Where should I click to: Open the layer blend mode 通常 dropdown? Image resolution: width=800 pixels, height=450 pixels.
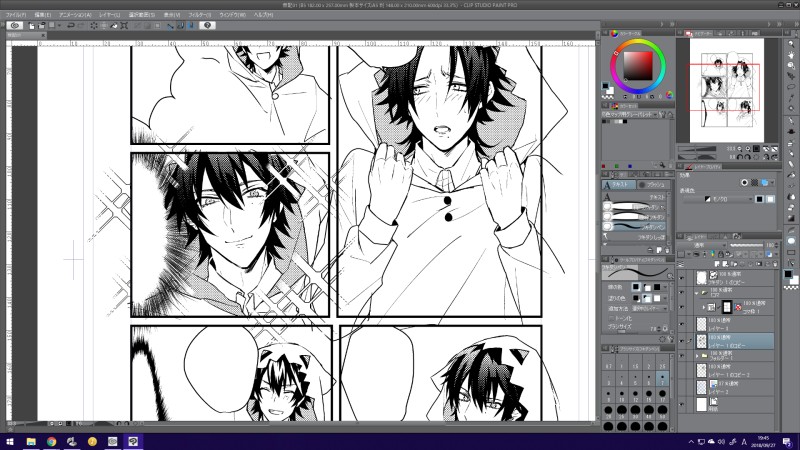(x=702, y=245)
